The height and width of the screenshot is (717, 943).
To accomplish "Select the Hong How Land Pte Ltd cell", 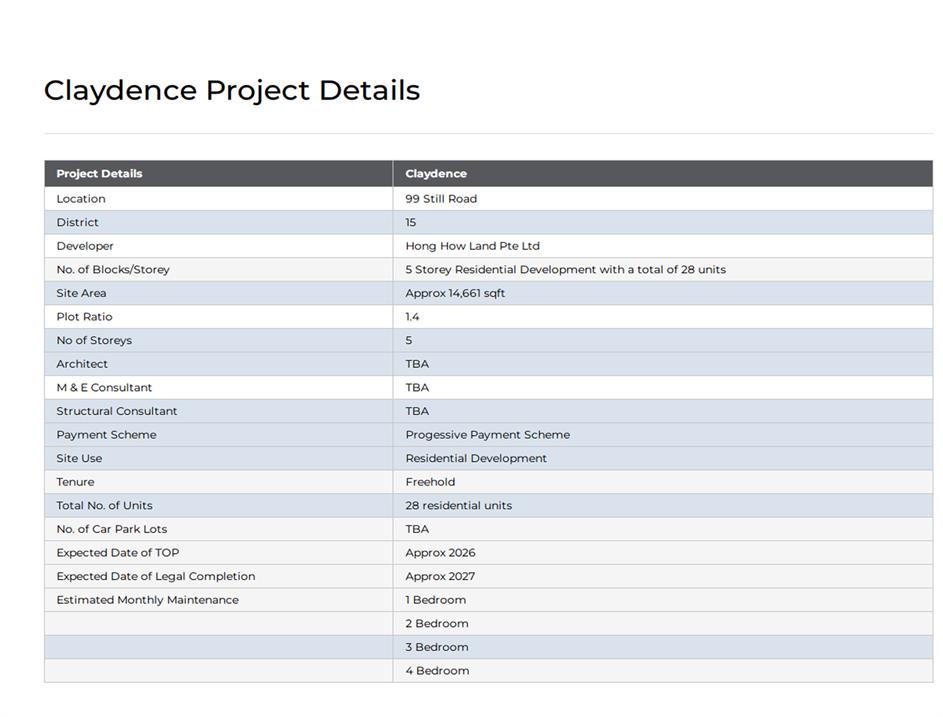I will tap(472, 246).
